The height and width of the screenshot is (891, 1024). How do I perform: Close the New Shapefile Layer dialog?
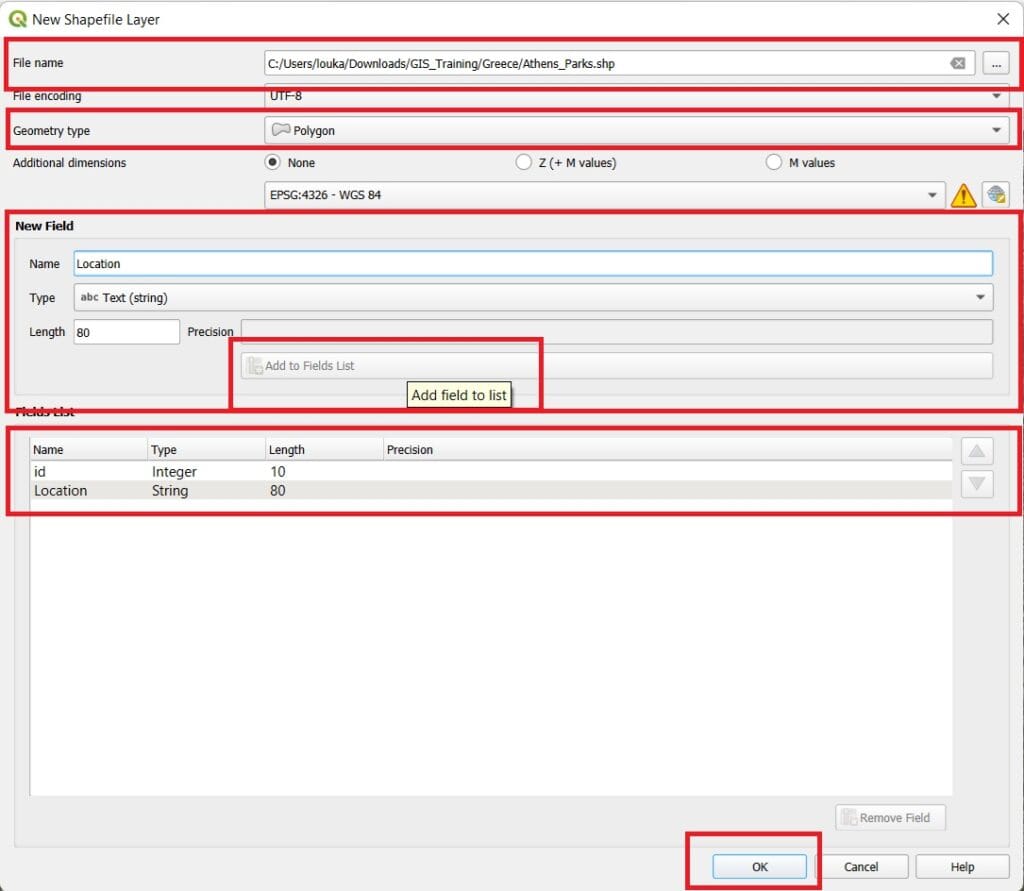[1003, 19]
